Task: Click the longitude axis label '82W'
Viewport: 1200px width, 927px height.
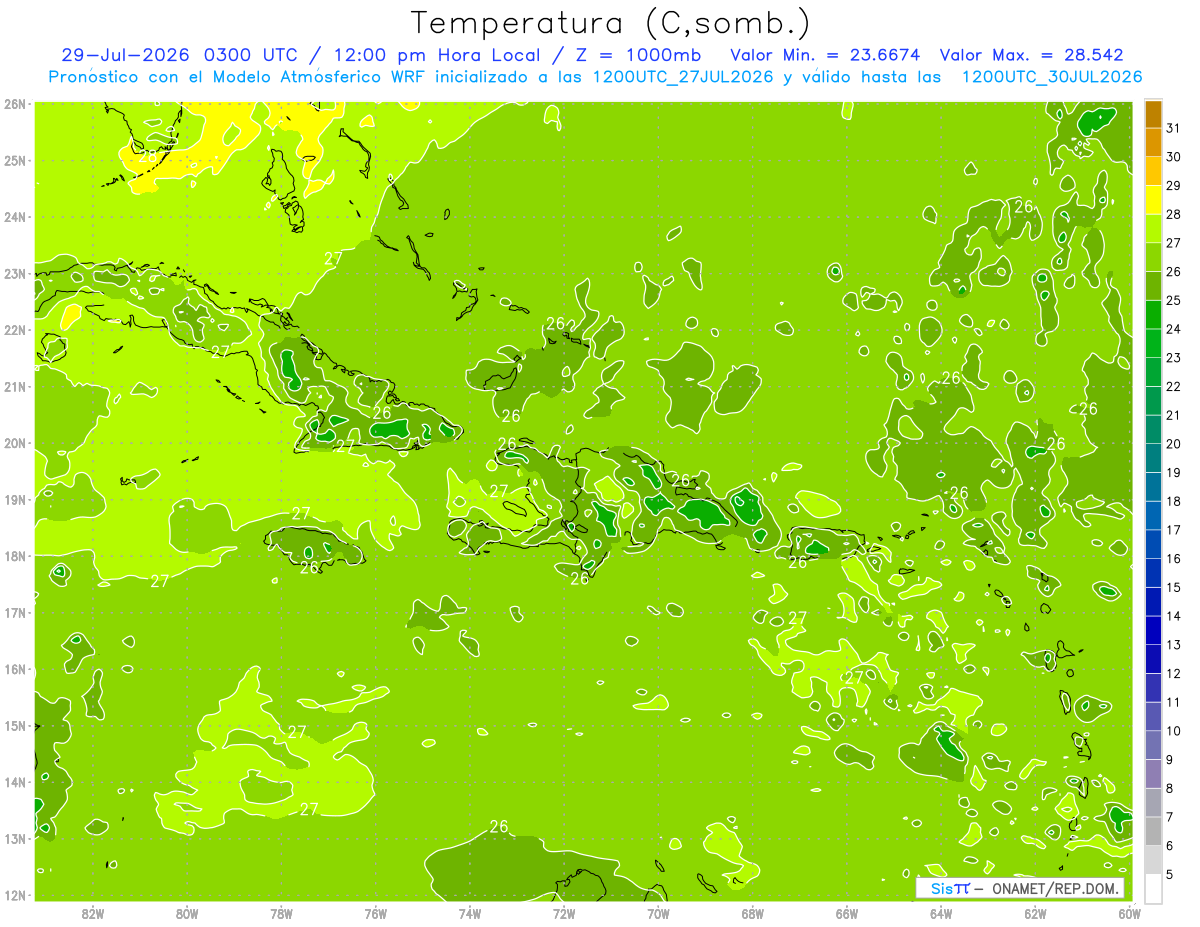Action: 93,913
